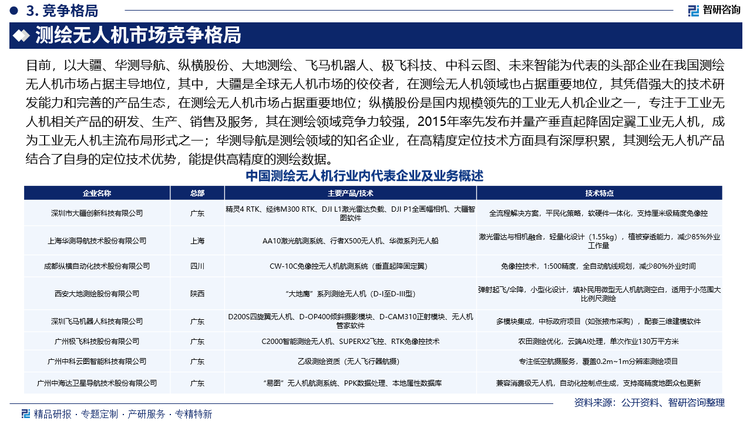
Task: Click 广东 in the 飞马机器人 row
Action: [197, 321]
